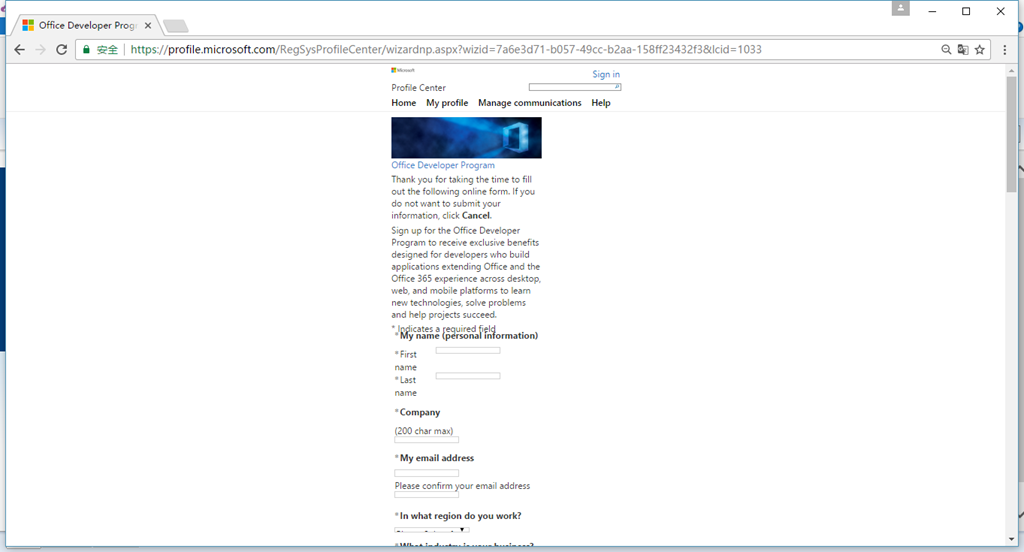Click the 'My name (personal information)' heading
This screenshot has height=552, width=1024.
tap(469, 336)
